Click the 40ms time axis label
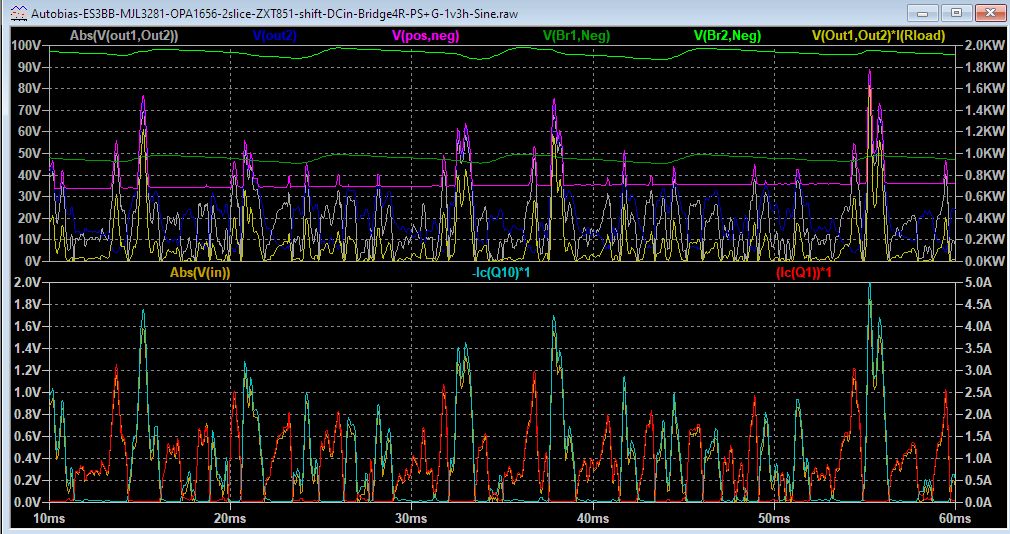Screen dimensions: 1010x534 coord(593,519)
